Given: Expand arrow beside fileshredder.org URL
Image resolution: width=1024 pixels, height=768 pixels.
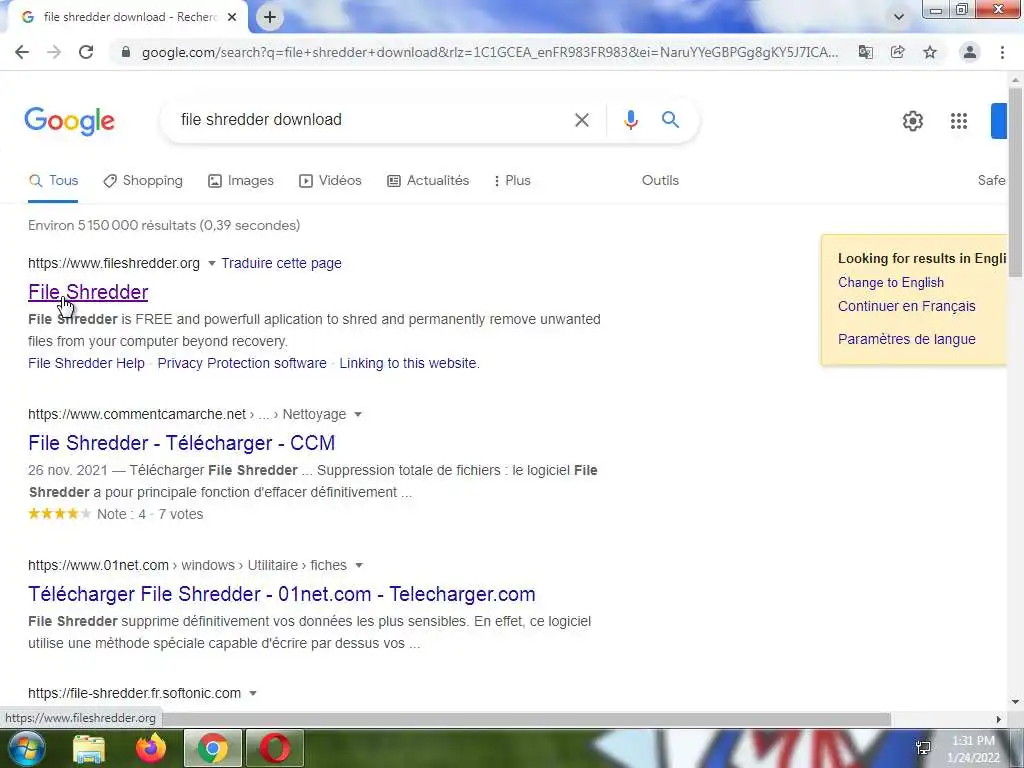Looking at the screenshot, I should coord(212,264).
